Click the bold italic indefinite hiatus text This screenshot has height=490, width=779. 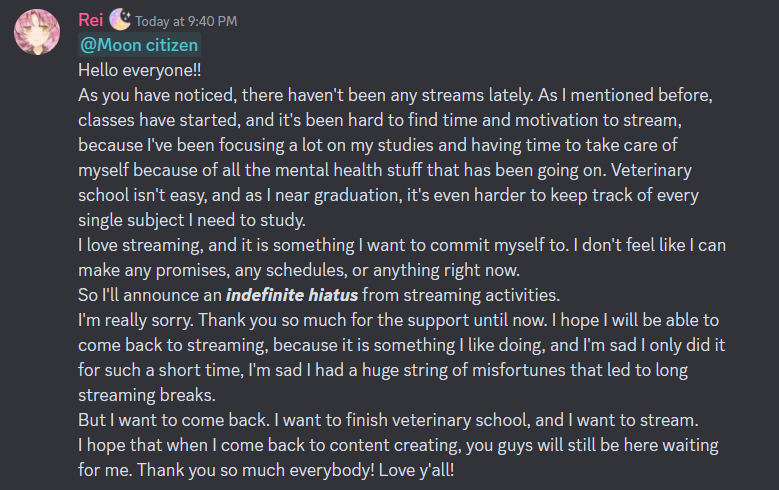[x=292, y=295]
